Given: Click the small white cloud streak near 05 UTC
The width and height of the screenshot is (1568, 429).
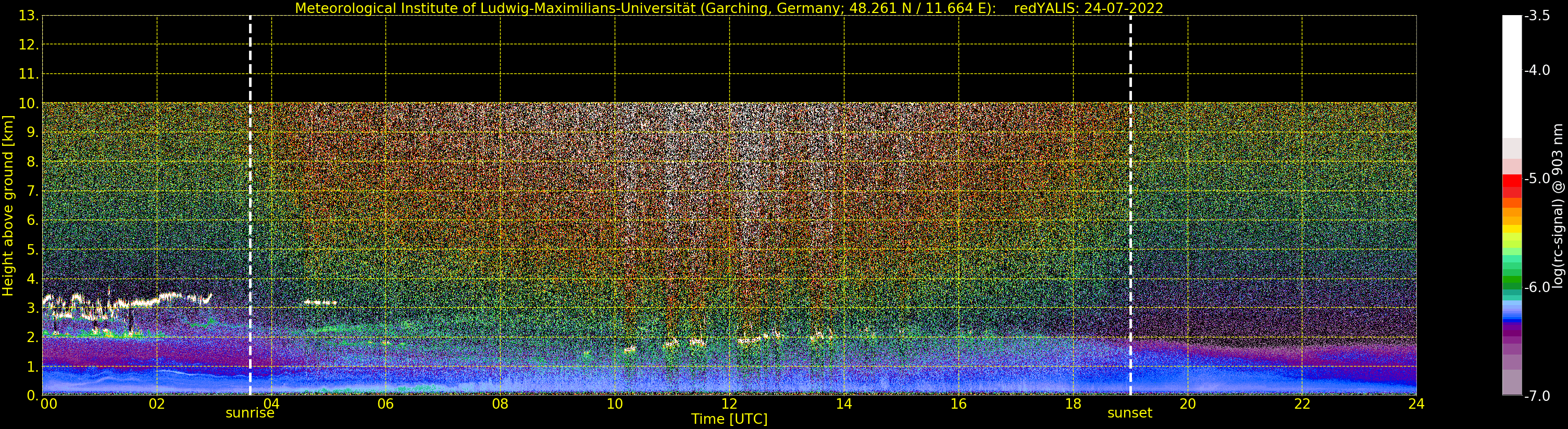Looking at the screenshot, I should 320,302.
